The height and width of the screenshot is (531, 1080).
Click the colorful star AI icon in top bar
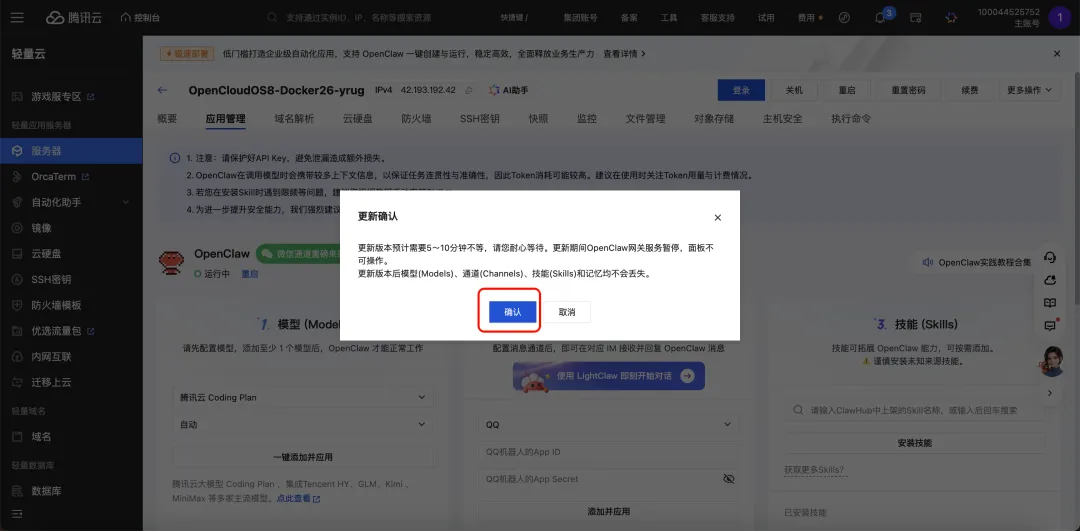[x=951, y=18]
